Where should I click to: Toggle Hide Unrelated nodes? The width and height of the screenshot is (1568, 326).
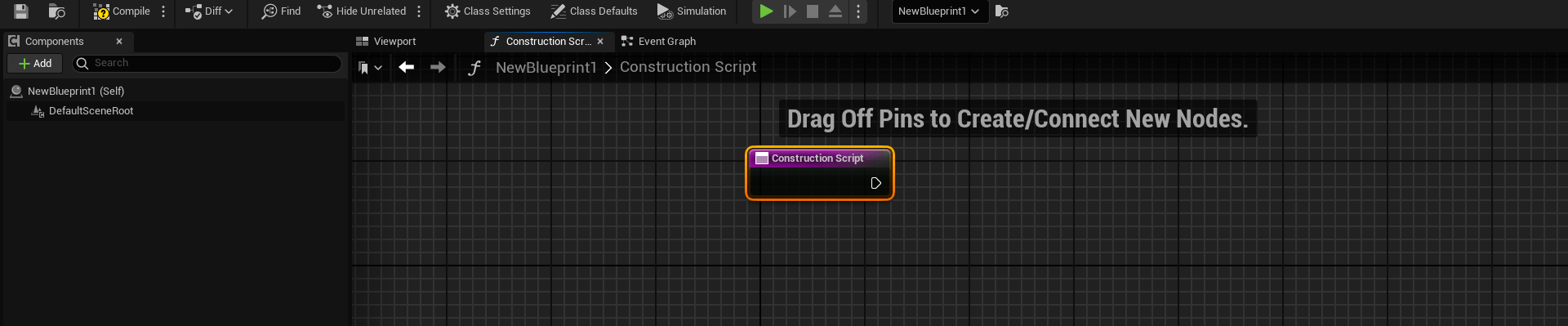(x=362, y=11)
